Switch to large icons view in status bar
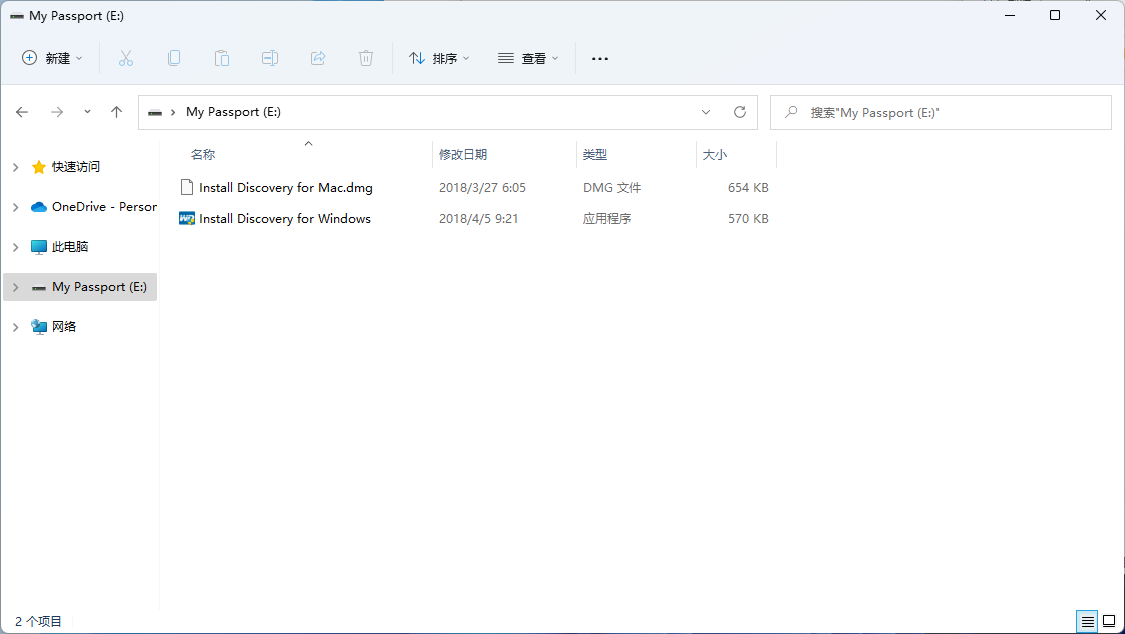Image resolution: width=1125 pixels, height=634 pixels. [x=1109, y=621]
